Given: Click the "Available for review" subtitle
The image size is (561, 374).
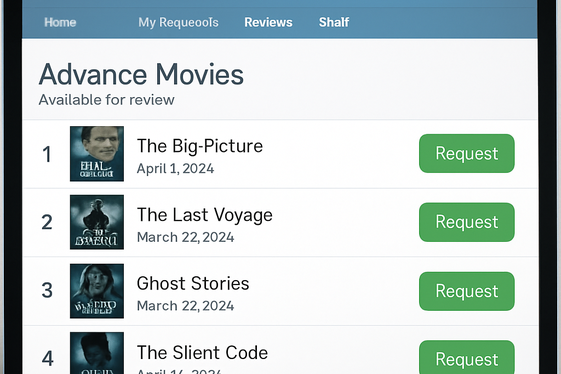Looking at the screenshot, I should point(107,100).
